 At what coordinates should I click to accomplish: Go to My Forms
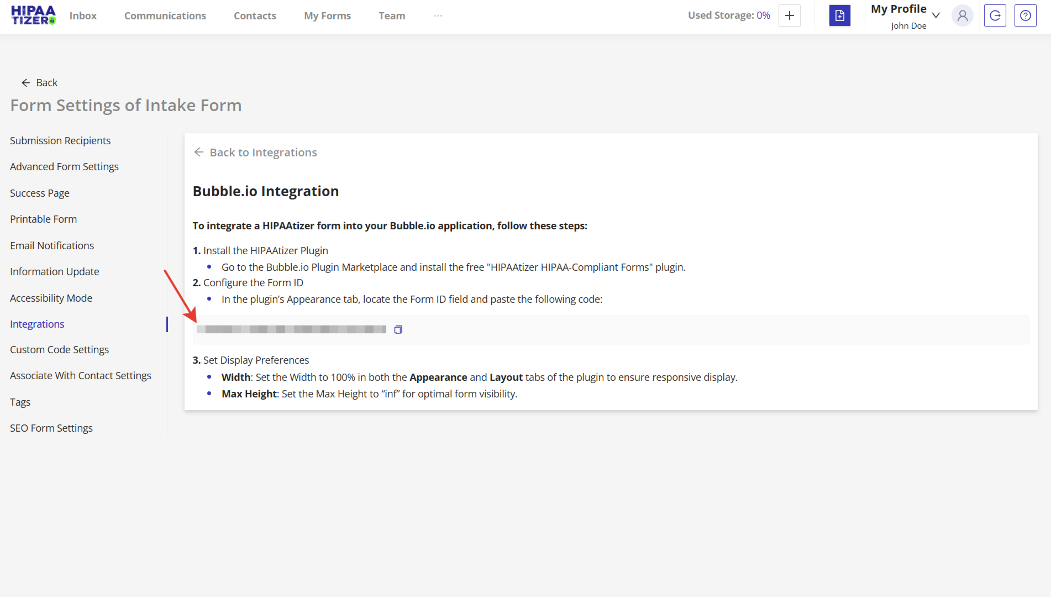point(327,15)
